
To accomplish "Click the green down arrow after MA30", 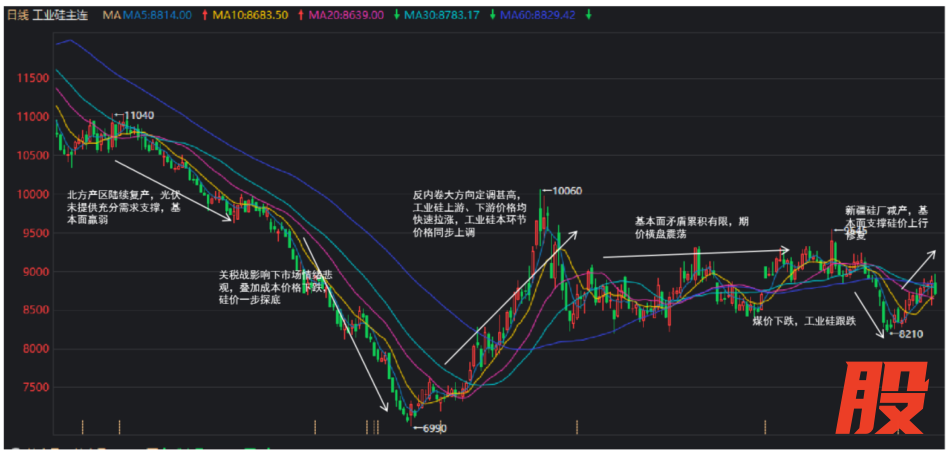I will pyautogui.click(x=492, y=15).
